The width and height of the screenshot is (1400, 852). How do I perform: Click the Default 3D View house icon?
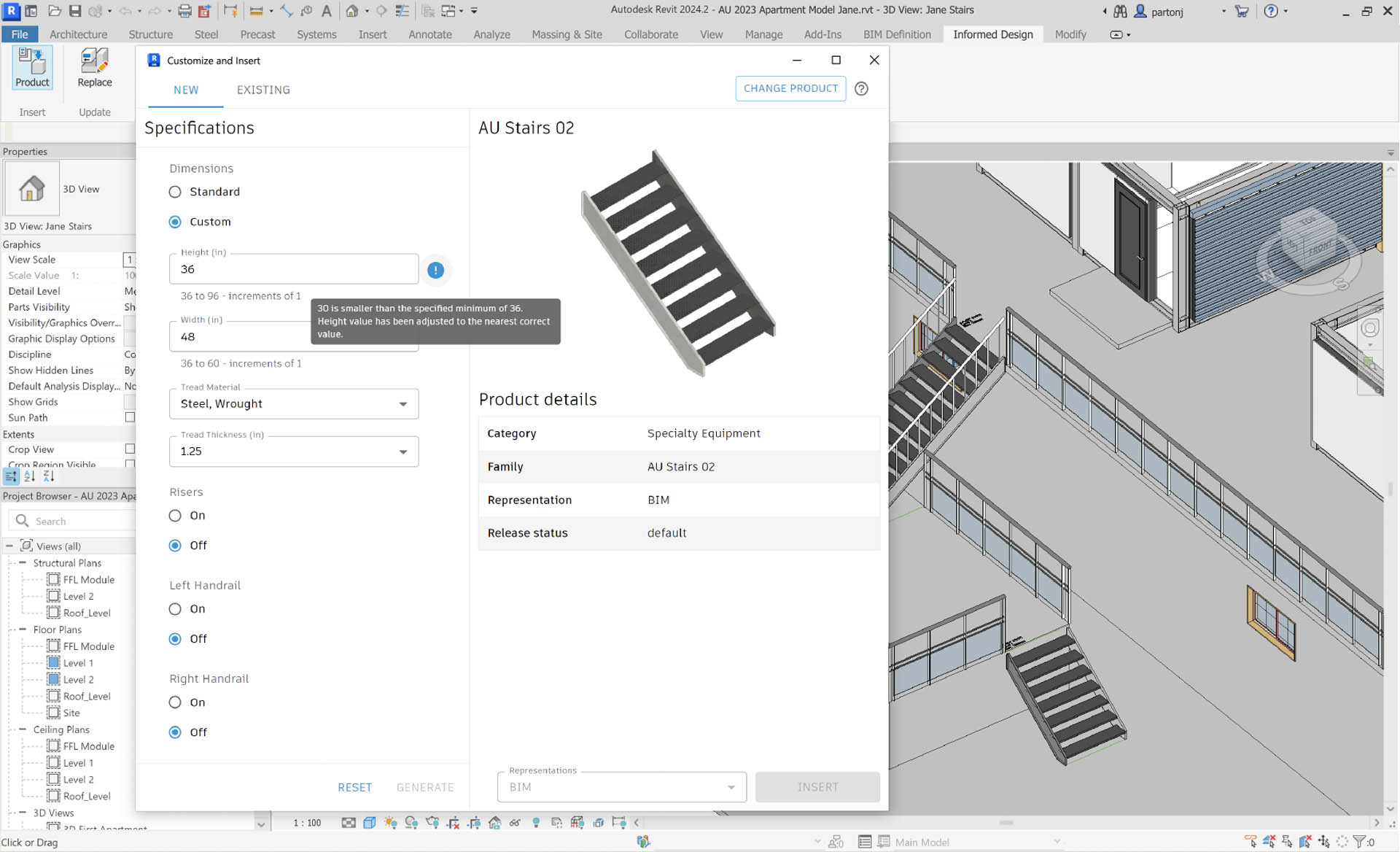coord(352,11)
